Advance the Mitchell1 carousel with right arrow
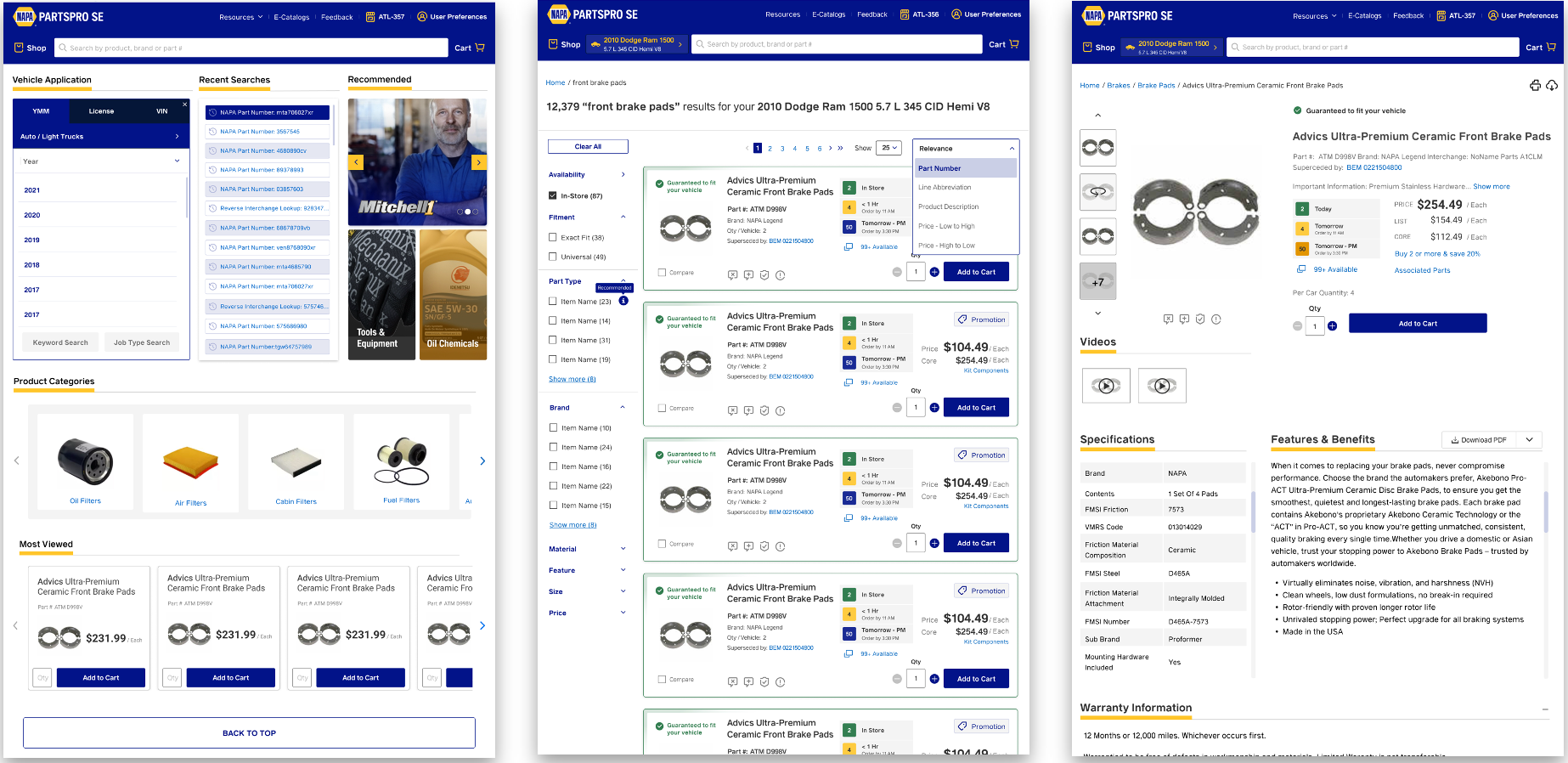The image size is (1568, 763). (479, 162)
